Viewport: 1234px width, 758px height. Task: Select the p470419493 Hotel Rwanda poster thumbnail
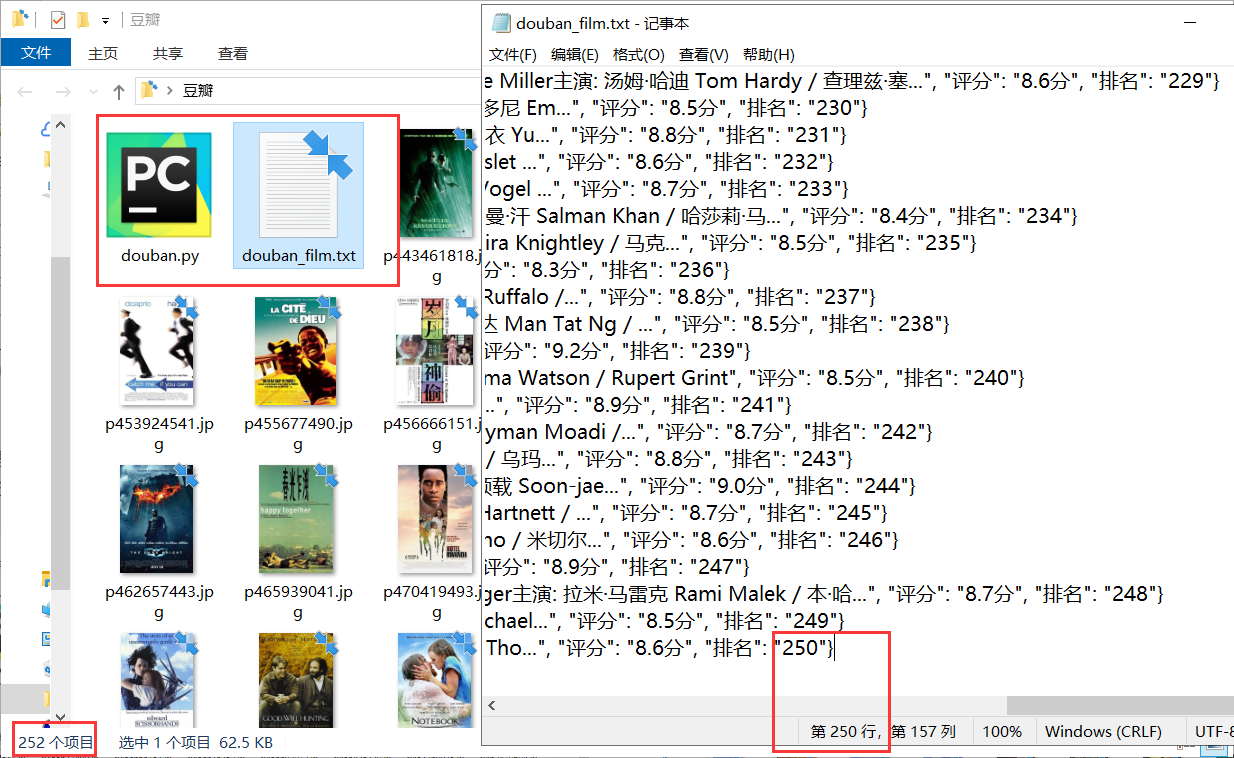pos(437,518)
